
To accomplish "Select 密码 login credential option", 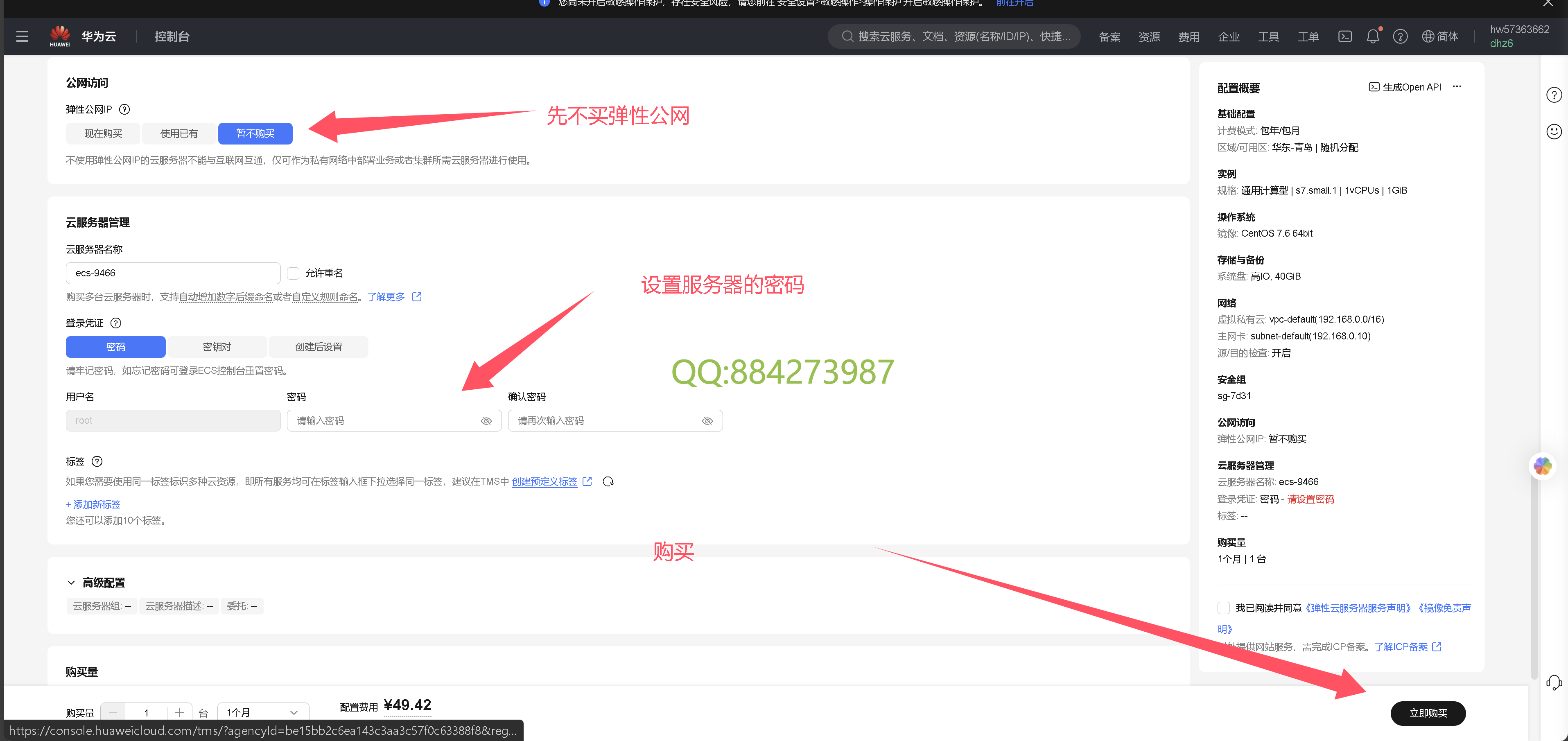I will click(x=115, y=346).
